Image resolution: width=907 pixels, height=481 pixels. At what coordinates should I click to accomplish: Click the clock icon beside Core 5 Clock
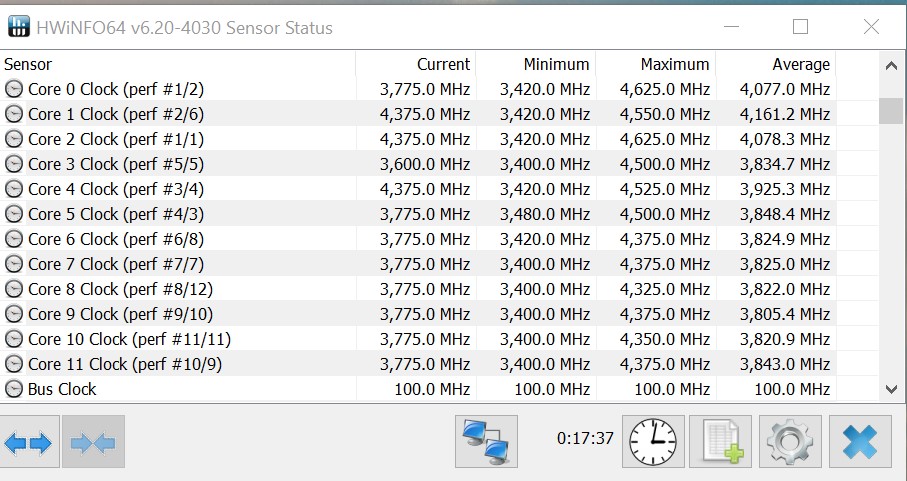[14, 214]
